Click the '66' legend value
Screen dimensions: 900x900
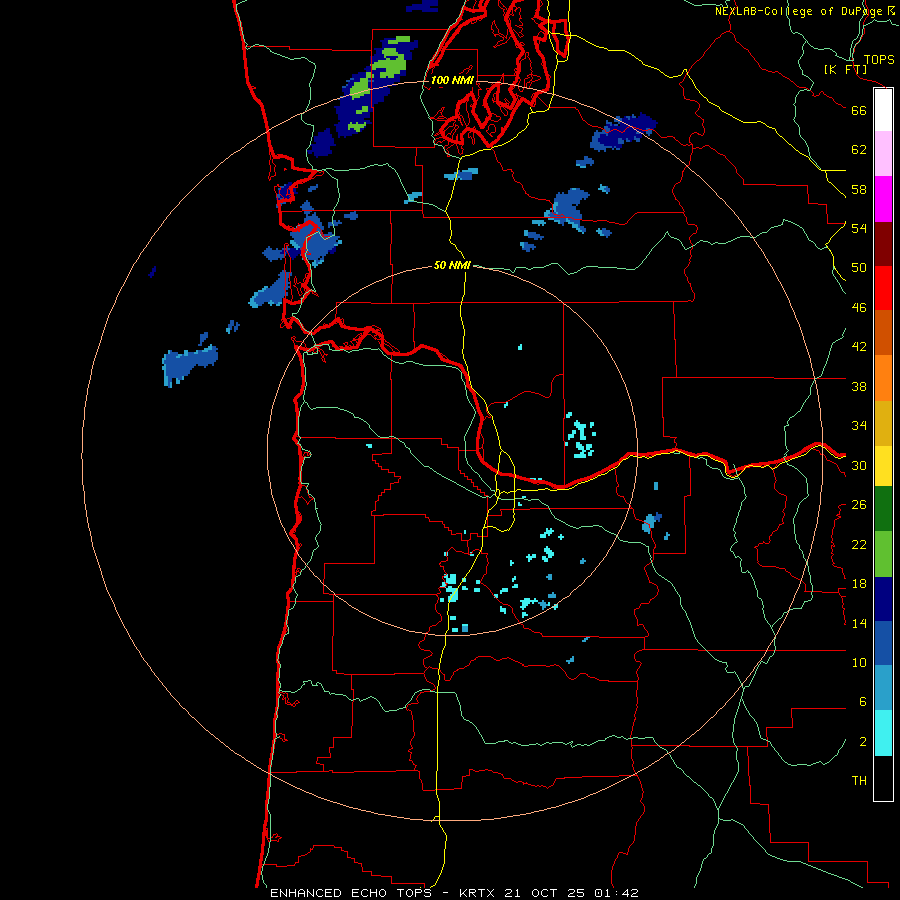click(x=859, y=110)
